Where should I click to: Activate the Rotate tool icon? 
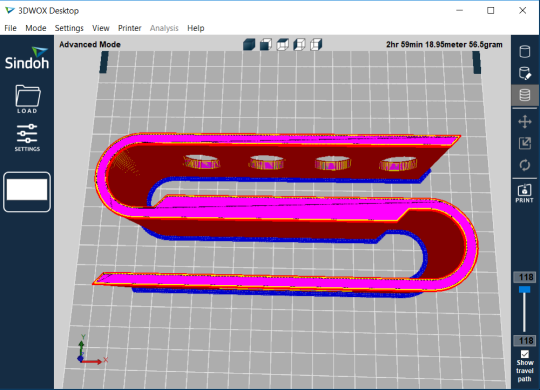point(525,165)
